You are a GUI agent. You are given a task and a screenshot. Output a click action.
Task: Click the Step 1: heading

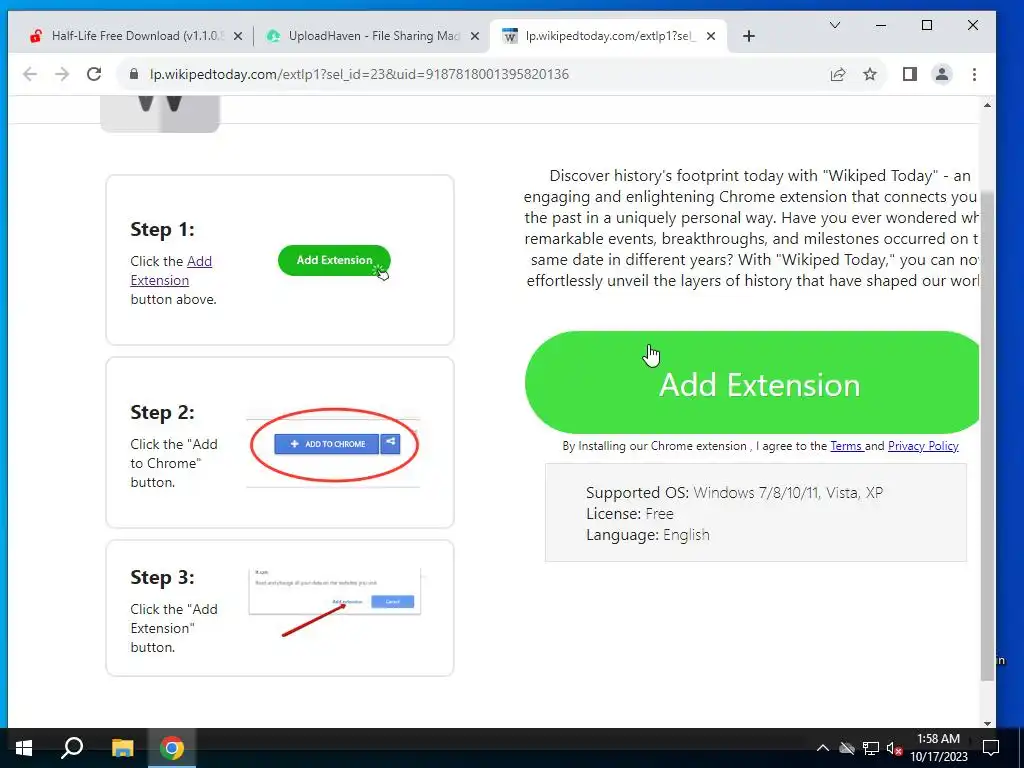[162, 229]
